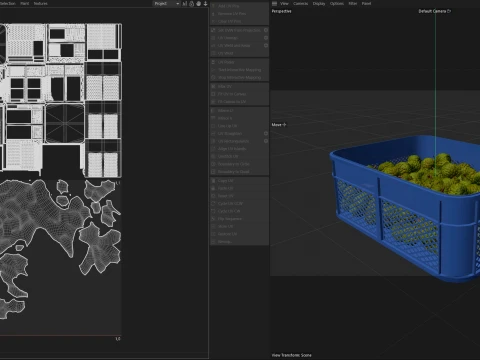The height and width of the screenshot is (360, 480).
Task: Run the Line Up UV command
Action: coord(239,126)
